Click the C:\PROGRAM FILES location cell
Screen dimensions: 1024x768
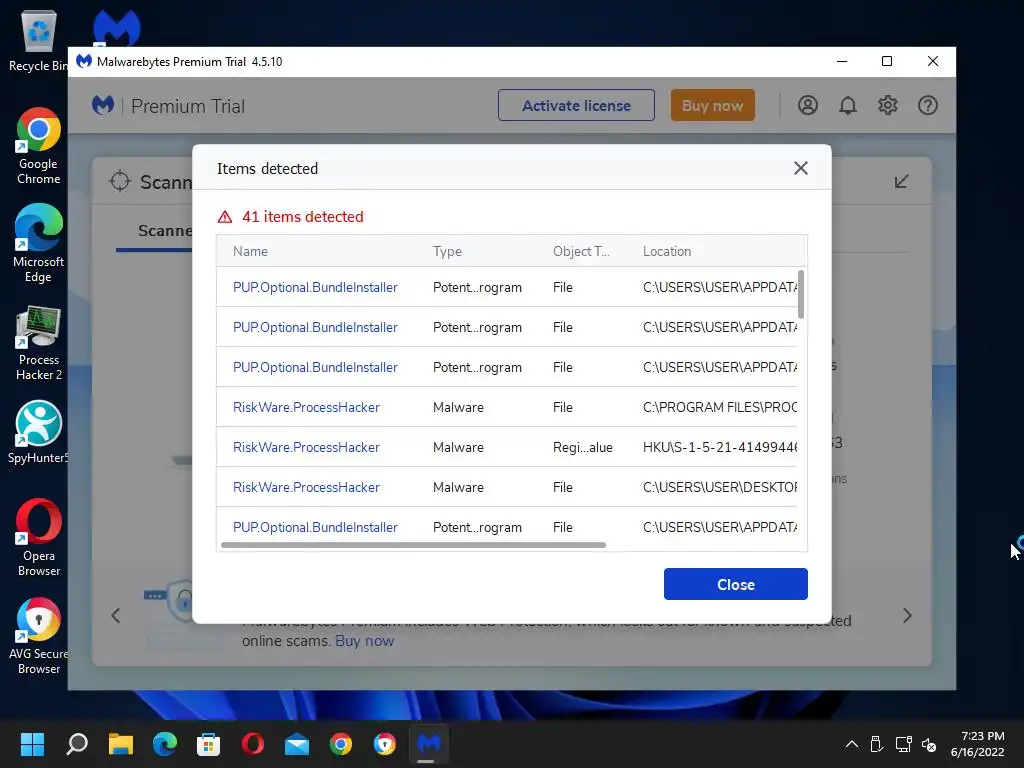tap(720, 407)
